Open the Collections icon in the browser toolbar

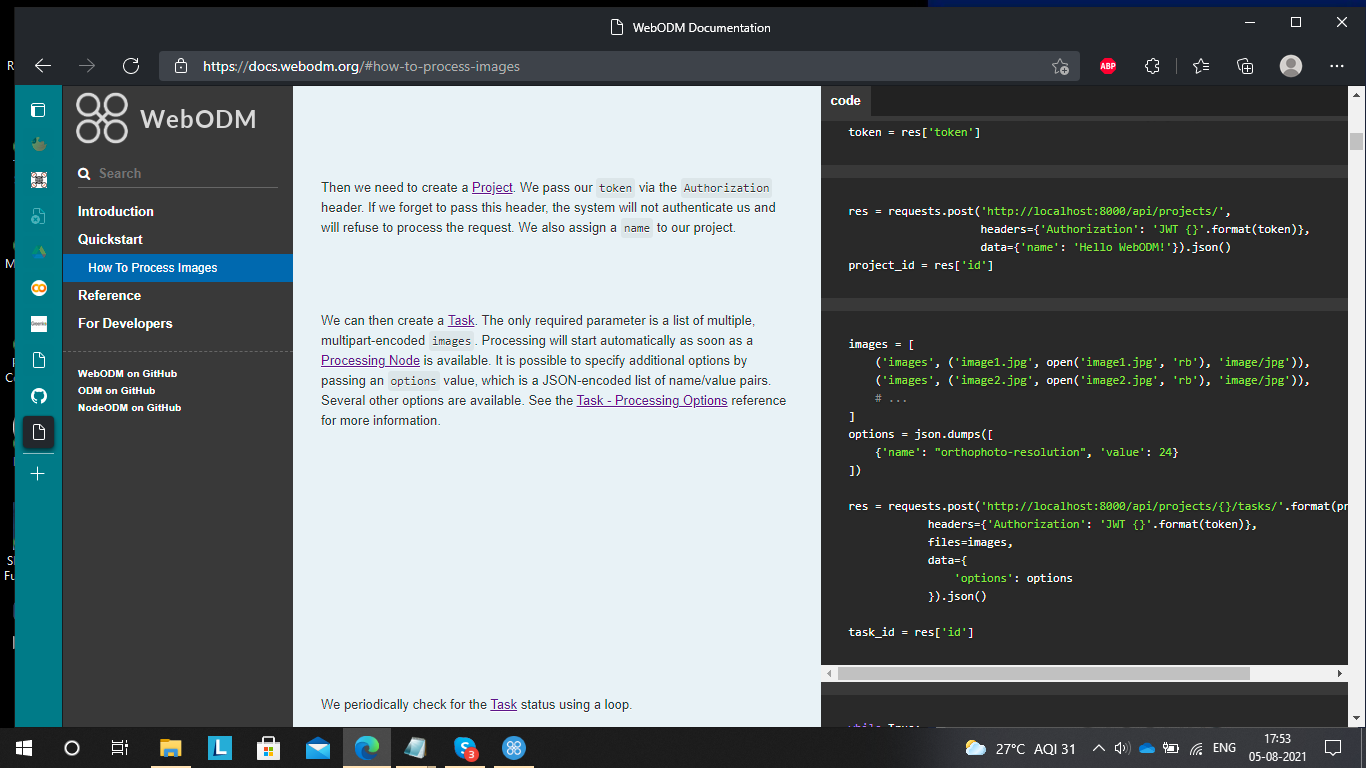pyautogui.click(x=1244, y=66)
